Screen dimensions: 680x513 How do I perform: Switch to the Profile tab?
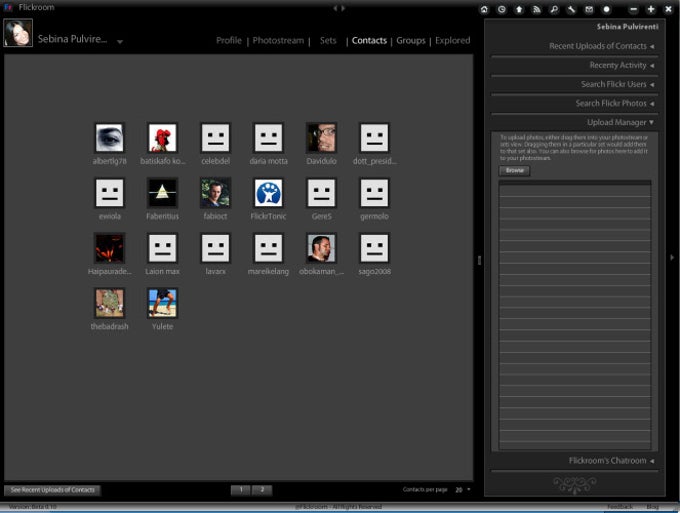[x=229, y=40]
